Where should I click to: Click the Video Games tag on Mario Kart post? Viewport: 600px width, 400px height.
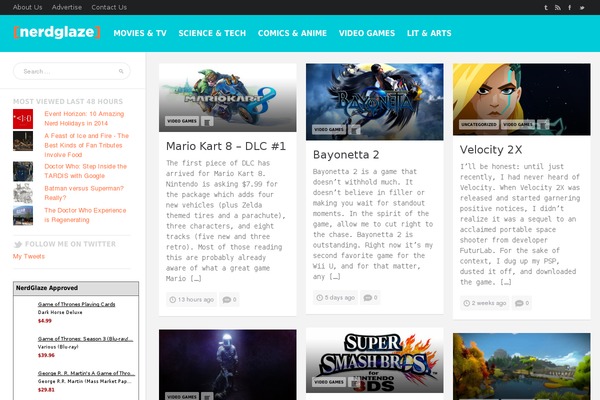click(182, 121)
